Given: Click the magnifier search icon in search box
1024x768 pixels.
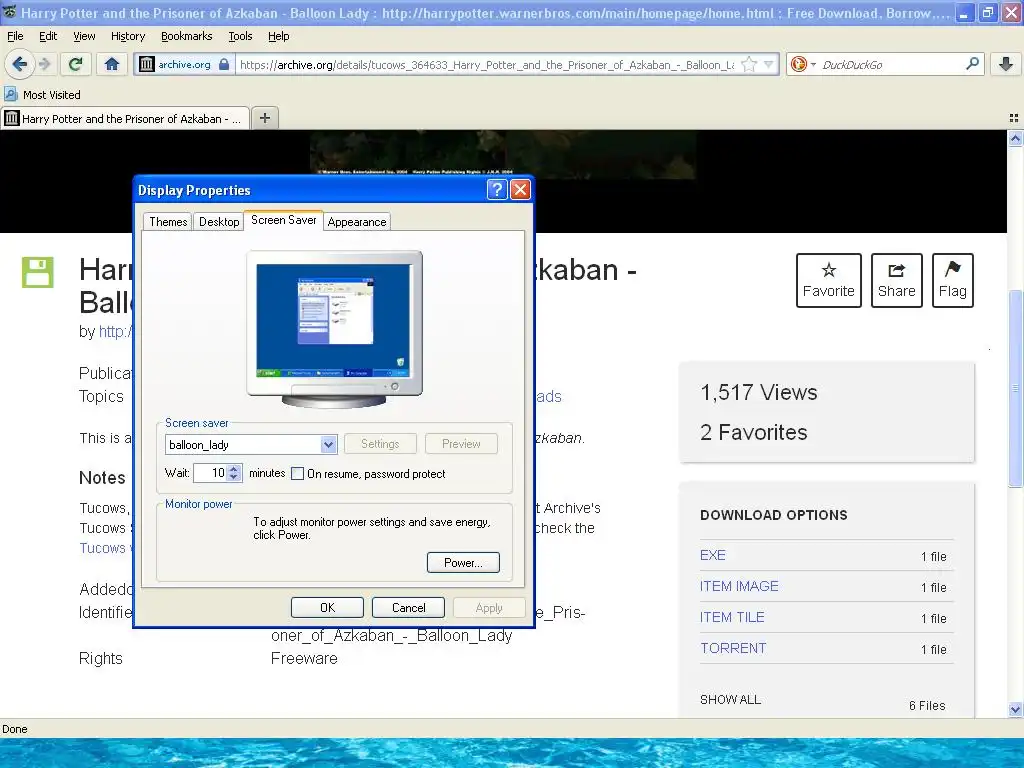Looking at the screenshot, I should (x=972, y=63).
